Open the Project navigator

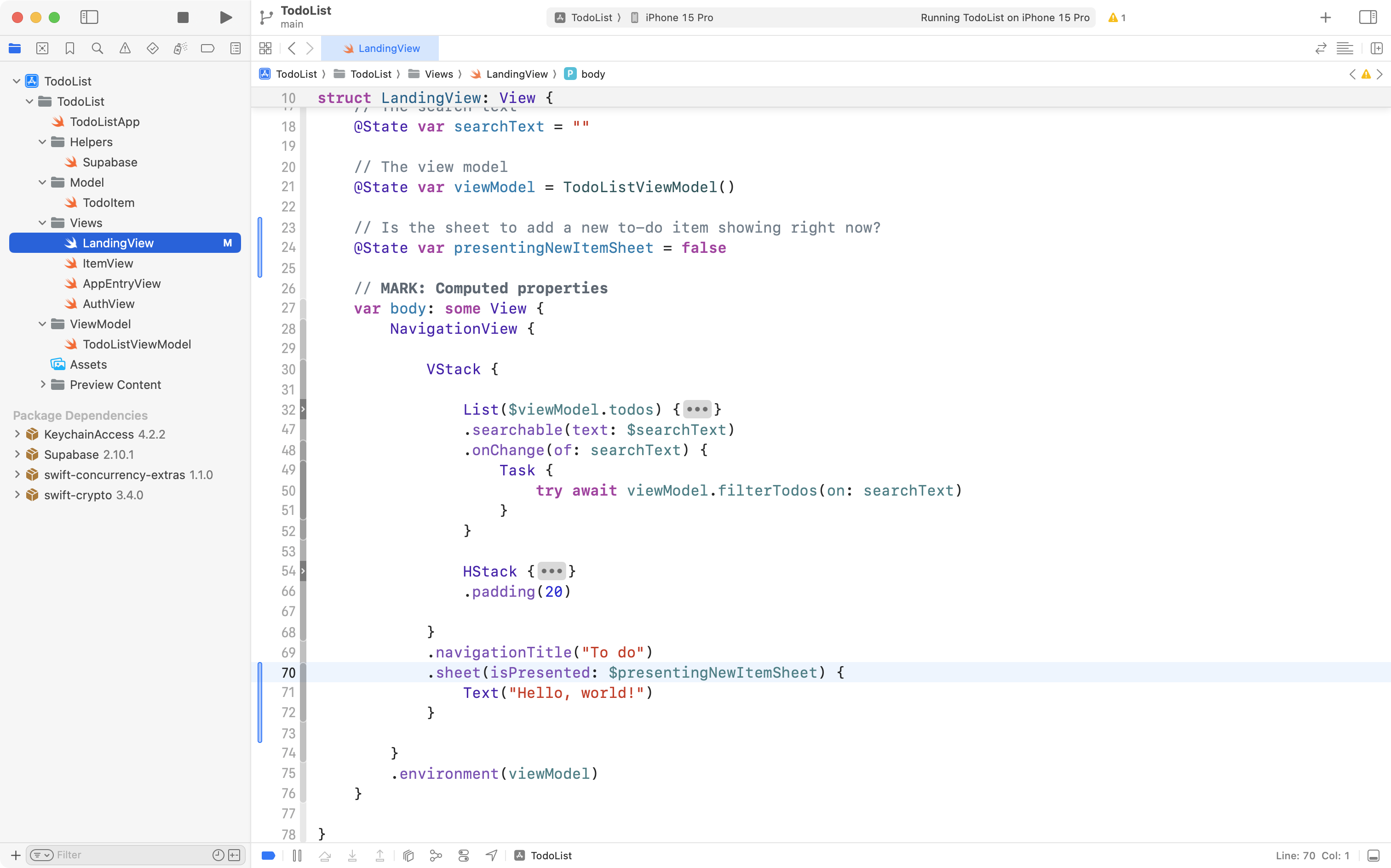point(15,48)
